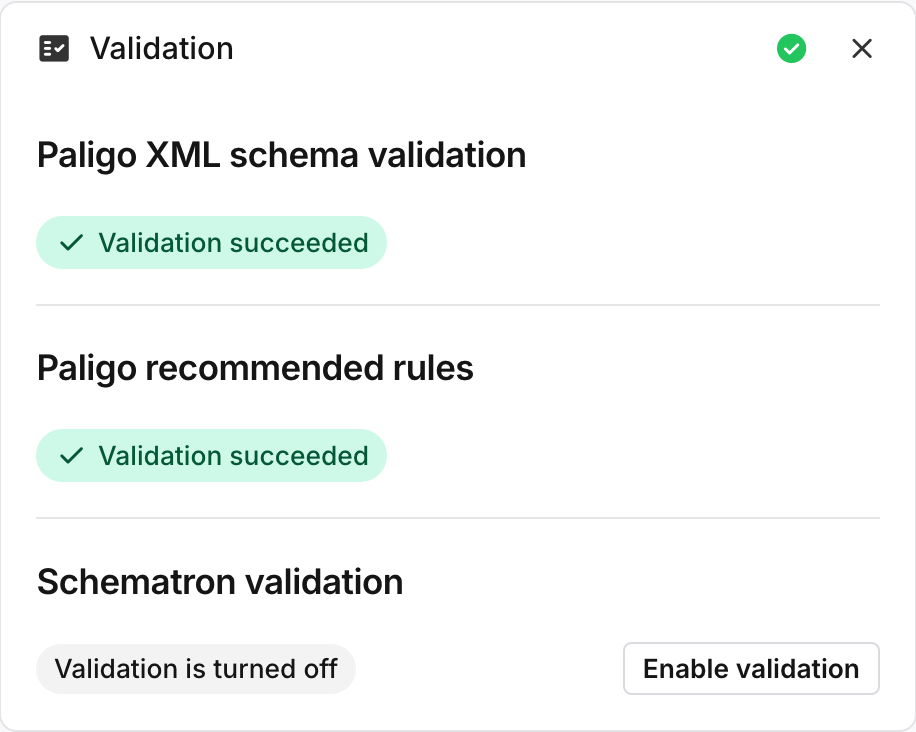Click the Validation panel title

pyautogui.click(x=162, y=48)
